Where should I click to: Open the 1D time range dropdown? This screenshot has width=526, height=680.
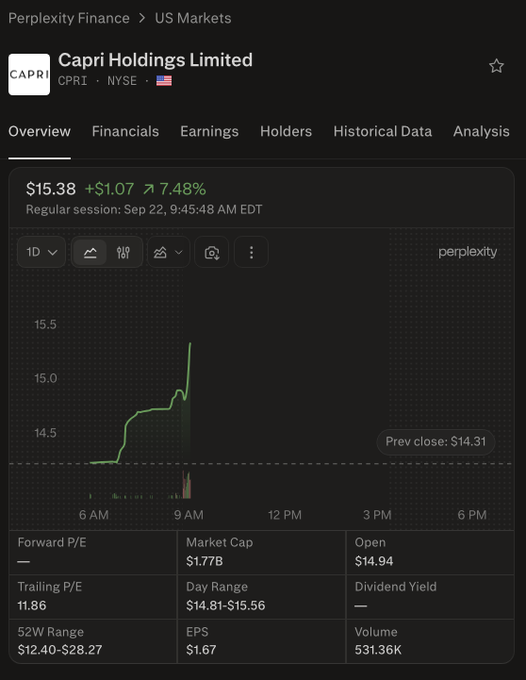[x=42, y=252]
